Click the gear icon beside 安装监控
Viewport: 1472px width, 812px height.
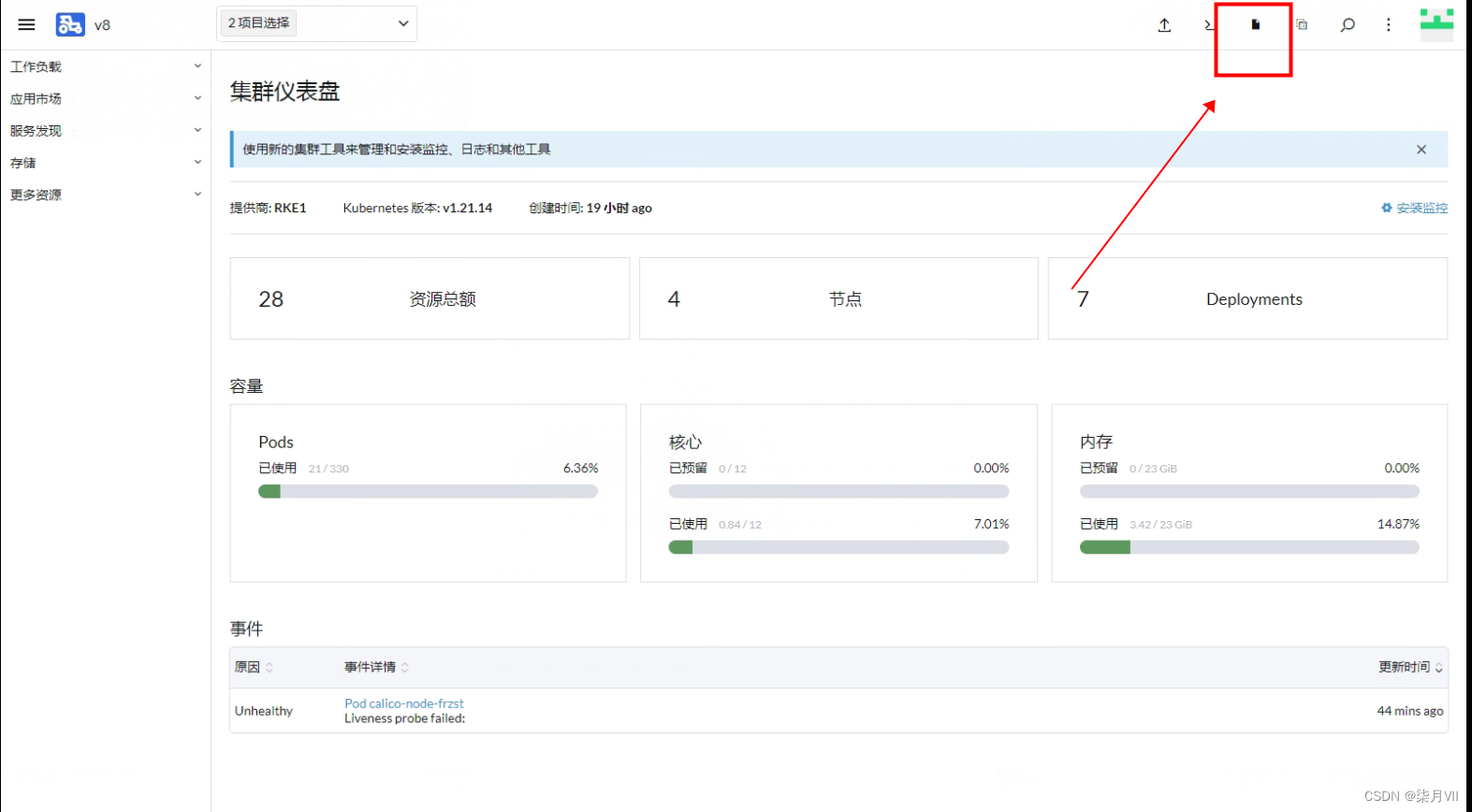(1387, 208)
